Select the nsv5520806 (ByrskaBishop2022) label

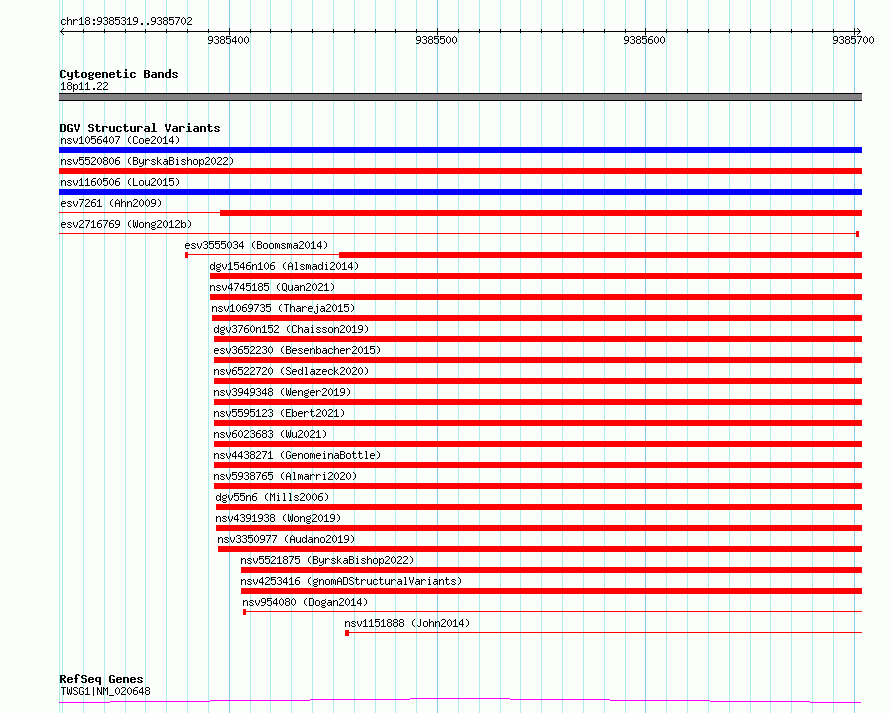coord(147,161)
